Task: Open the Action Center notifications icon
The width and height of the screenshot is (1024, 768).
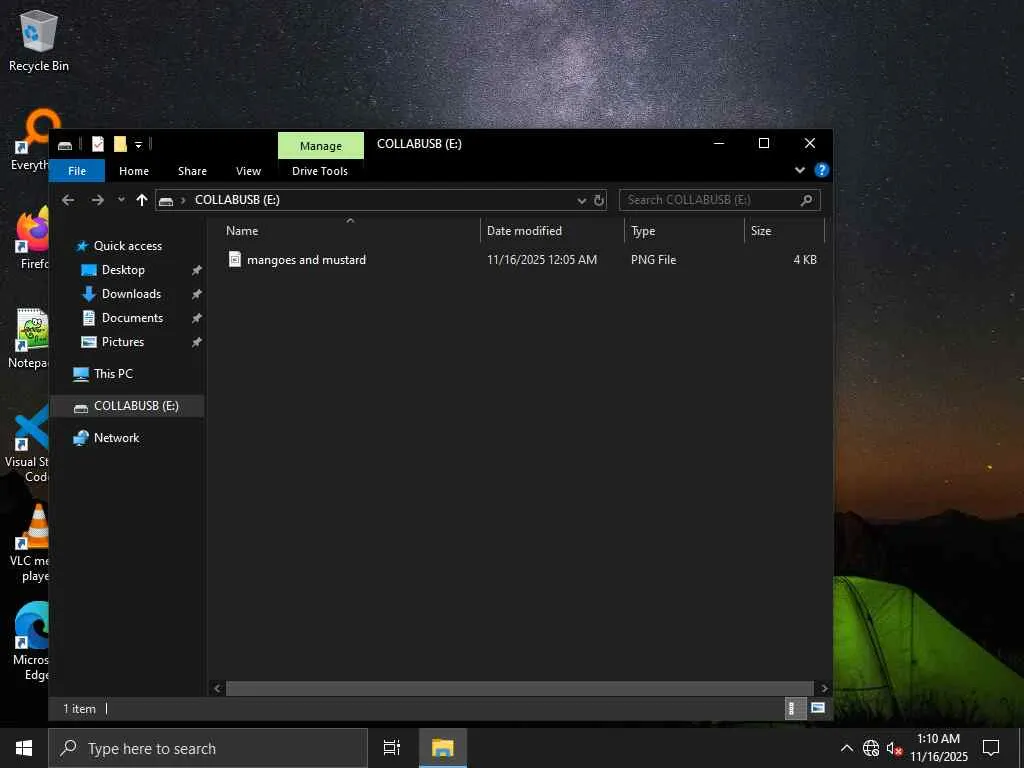Action: point(991,748)
